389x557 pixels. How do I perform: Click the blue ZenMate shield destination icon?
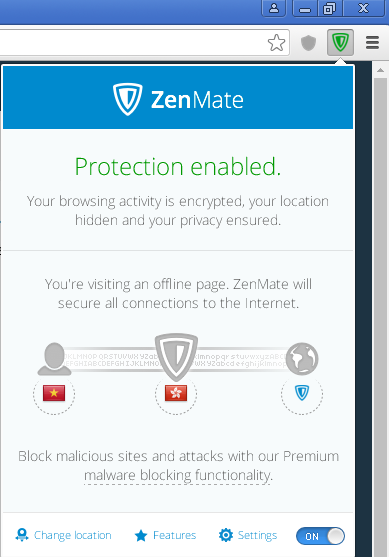pos(302,393)
